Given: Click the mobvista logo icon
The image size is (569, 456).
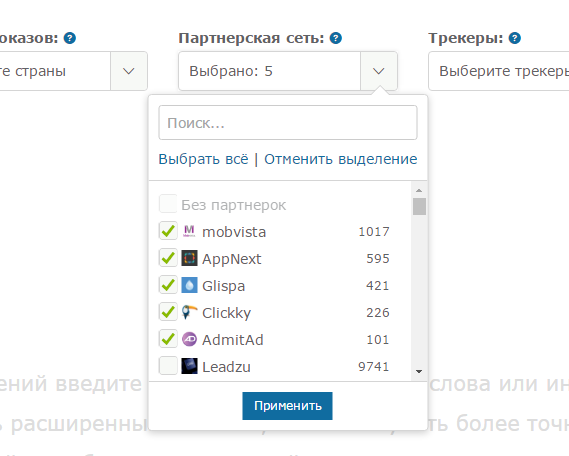Looking at the screenshot, I should [189, 231].
